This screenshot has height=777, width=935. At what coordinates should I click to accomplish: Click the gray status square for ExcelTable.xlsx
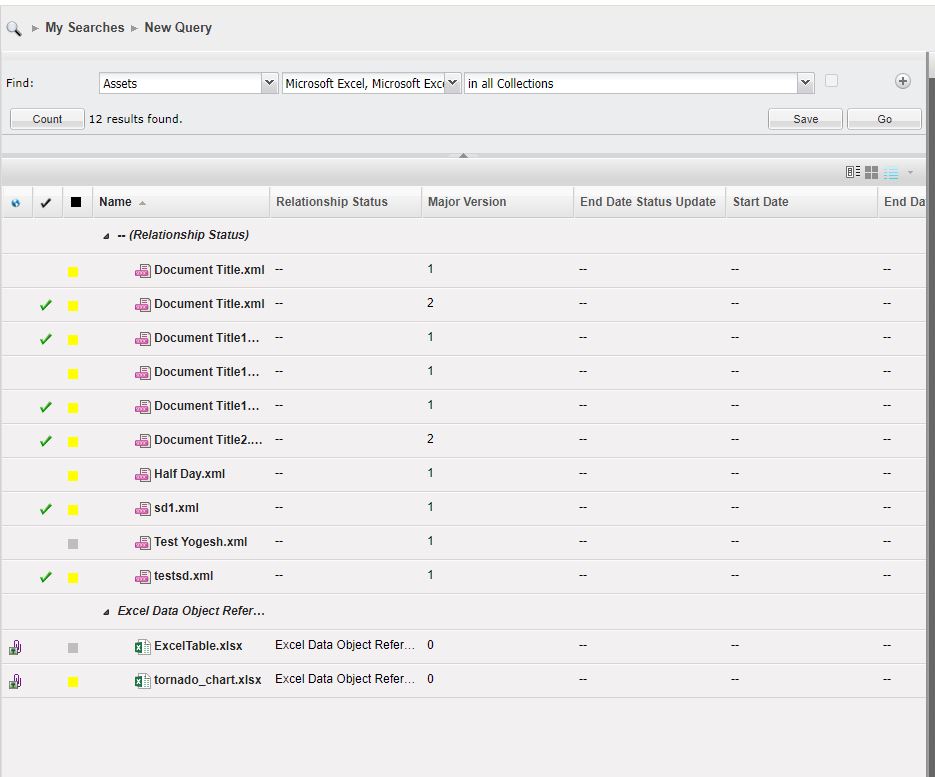coord(73,648)
